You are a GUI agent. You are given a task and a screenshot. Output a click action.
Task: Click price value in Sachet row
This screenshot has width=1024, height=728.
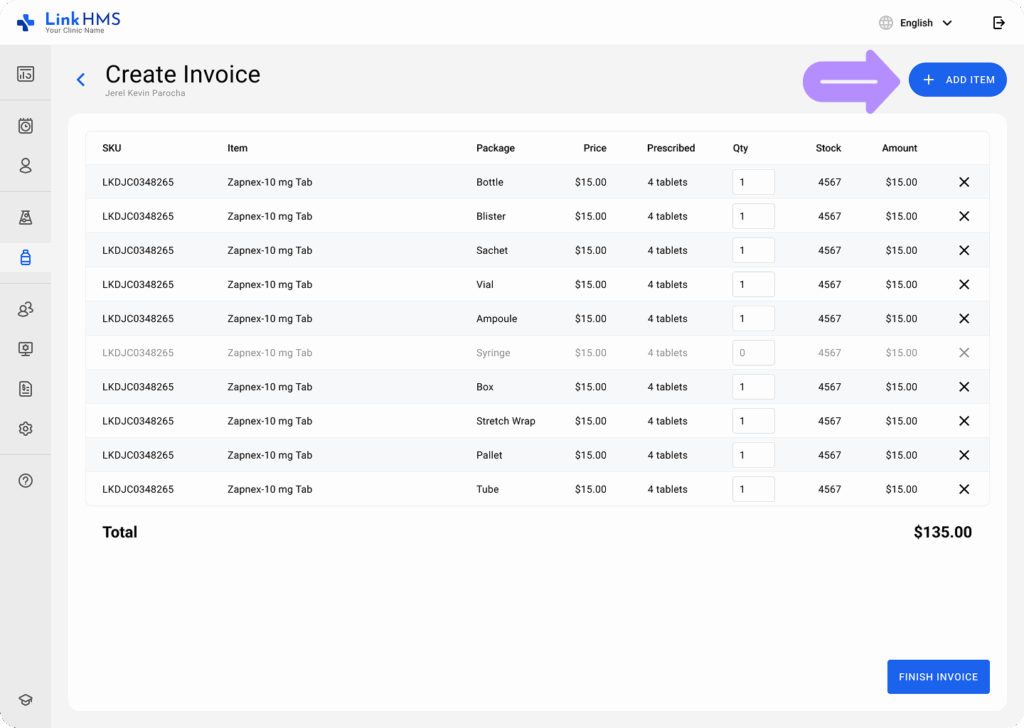590,250
